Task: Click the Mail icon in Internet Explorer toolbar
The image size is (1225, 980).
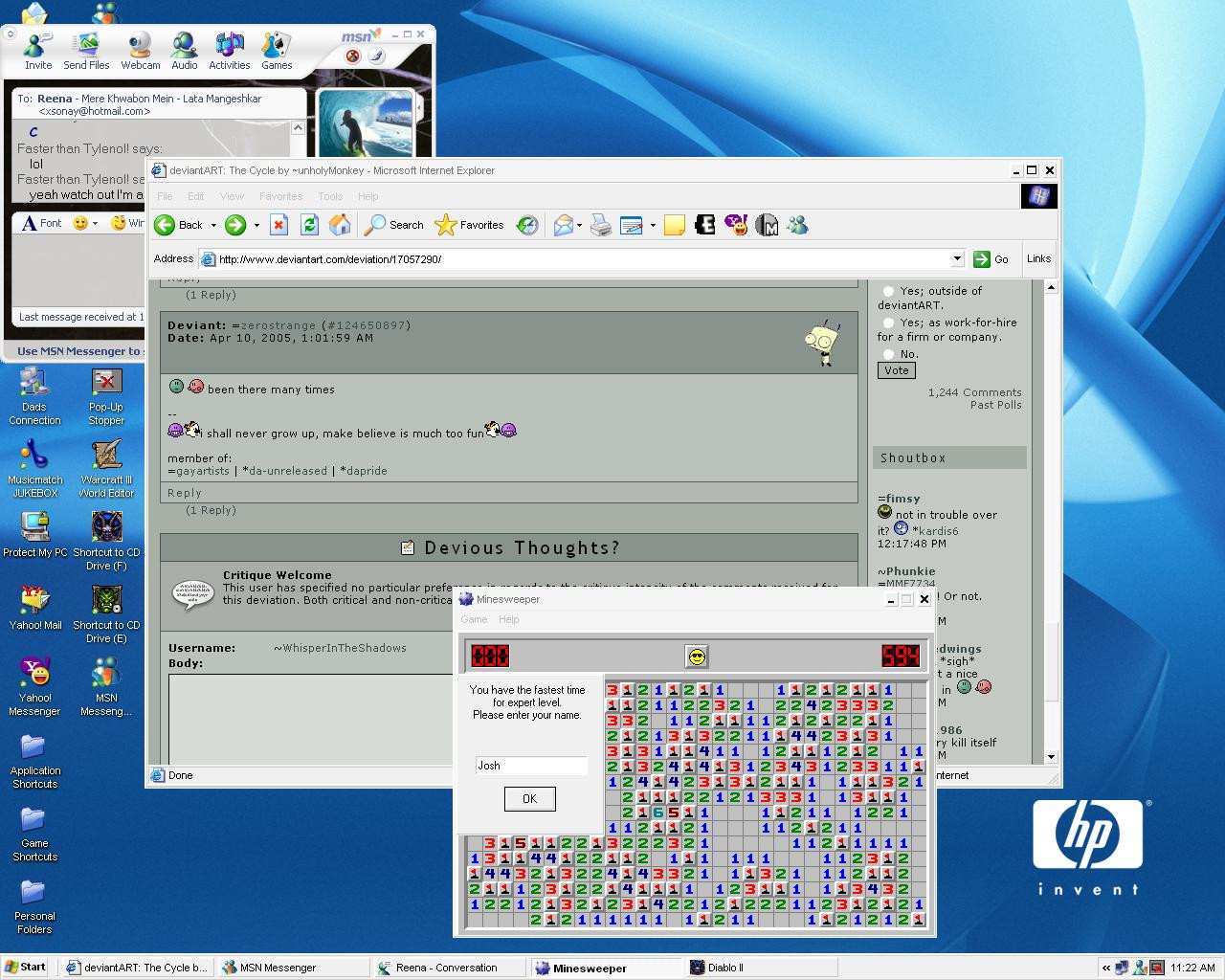Action: [564, 225]
